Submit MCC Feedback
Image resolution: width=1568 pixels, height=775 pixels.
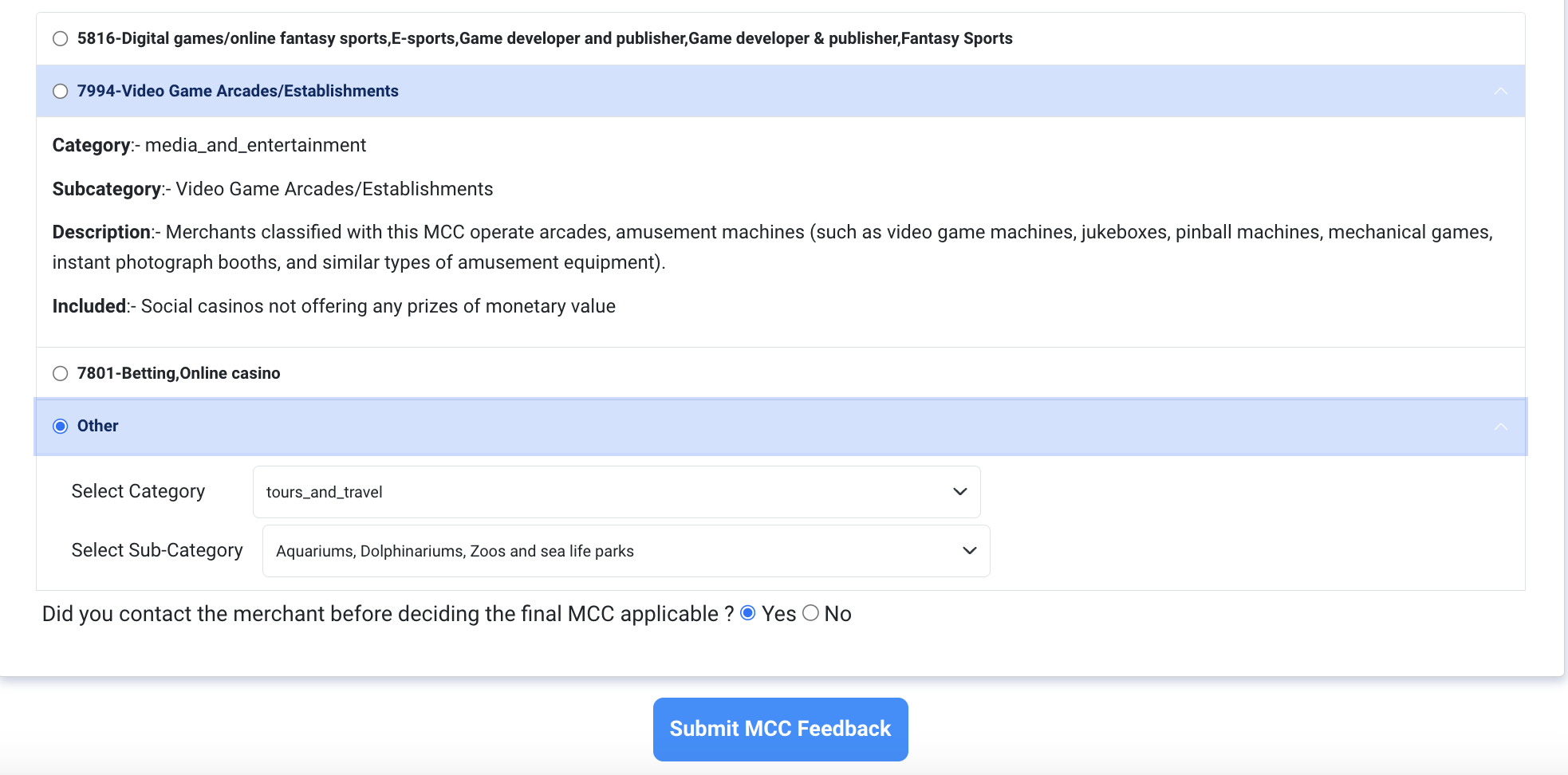click(x=780, y=729)
